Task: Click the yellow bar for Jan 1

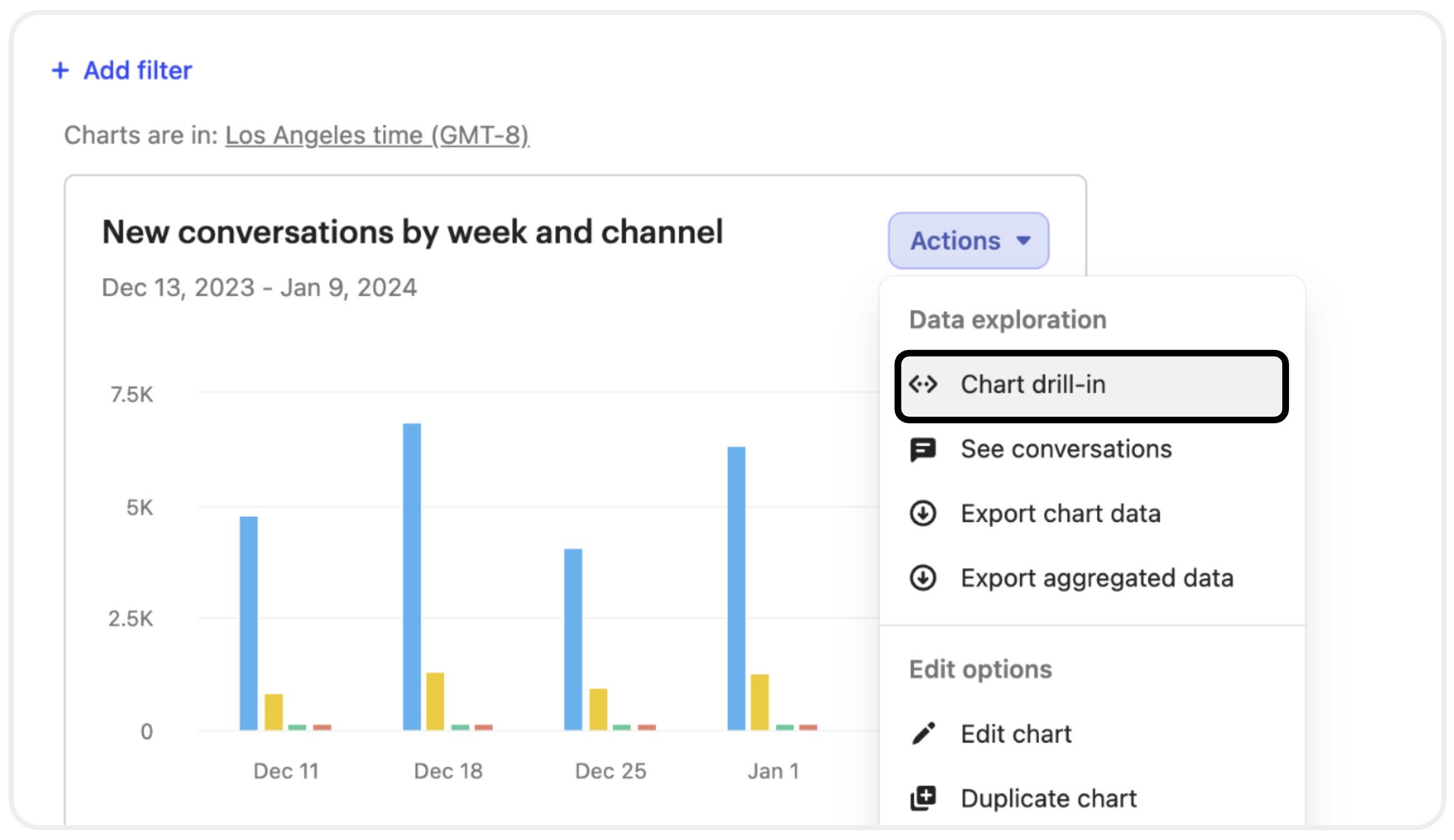Action: [760, 702]
